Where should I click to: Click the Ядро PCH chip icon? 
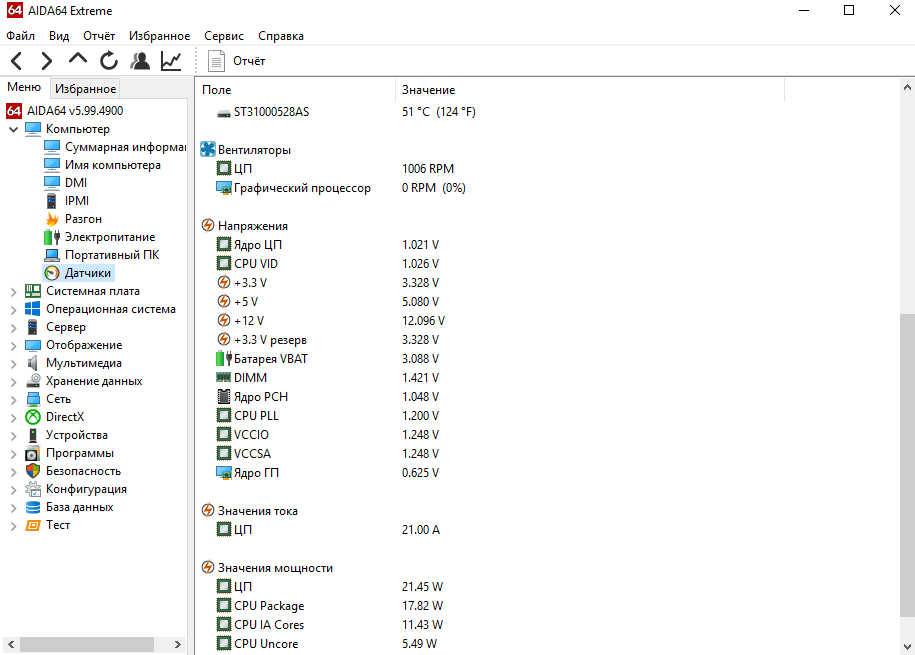tap(223, 396)
